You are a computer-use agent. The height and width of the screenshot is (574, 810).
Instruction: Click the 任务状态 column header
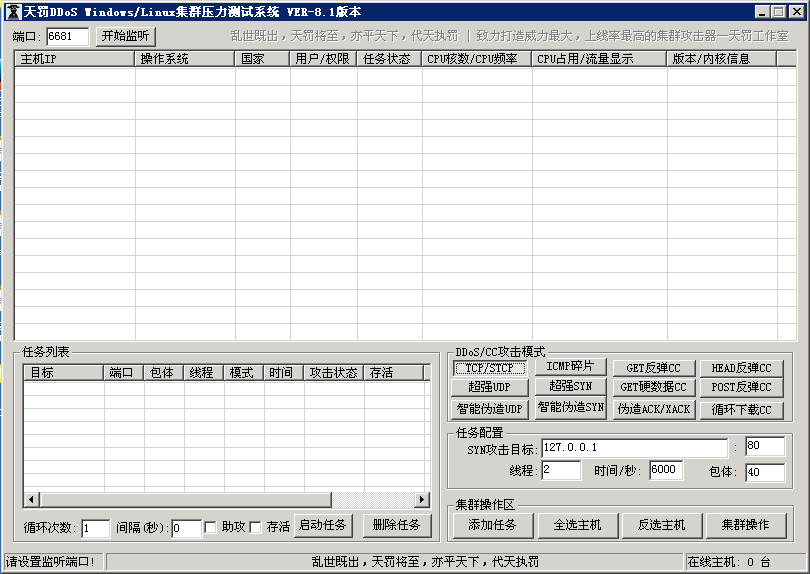(389, 59)
